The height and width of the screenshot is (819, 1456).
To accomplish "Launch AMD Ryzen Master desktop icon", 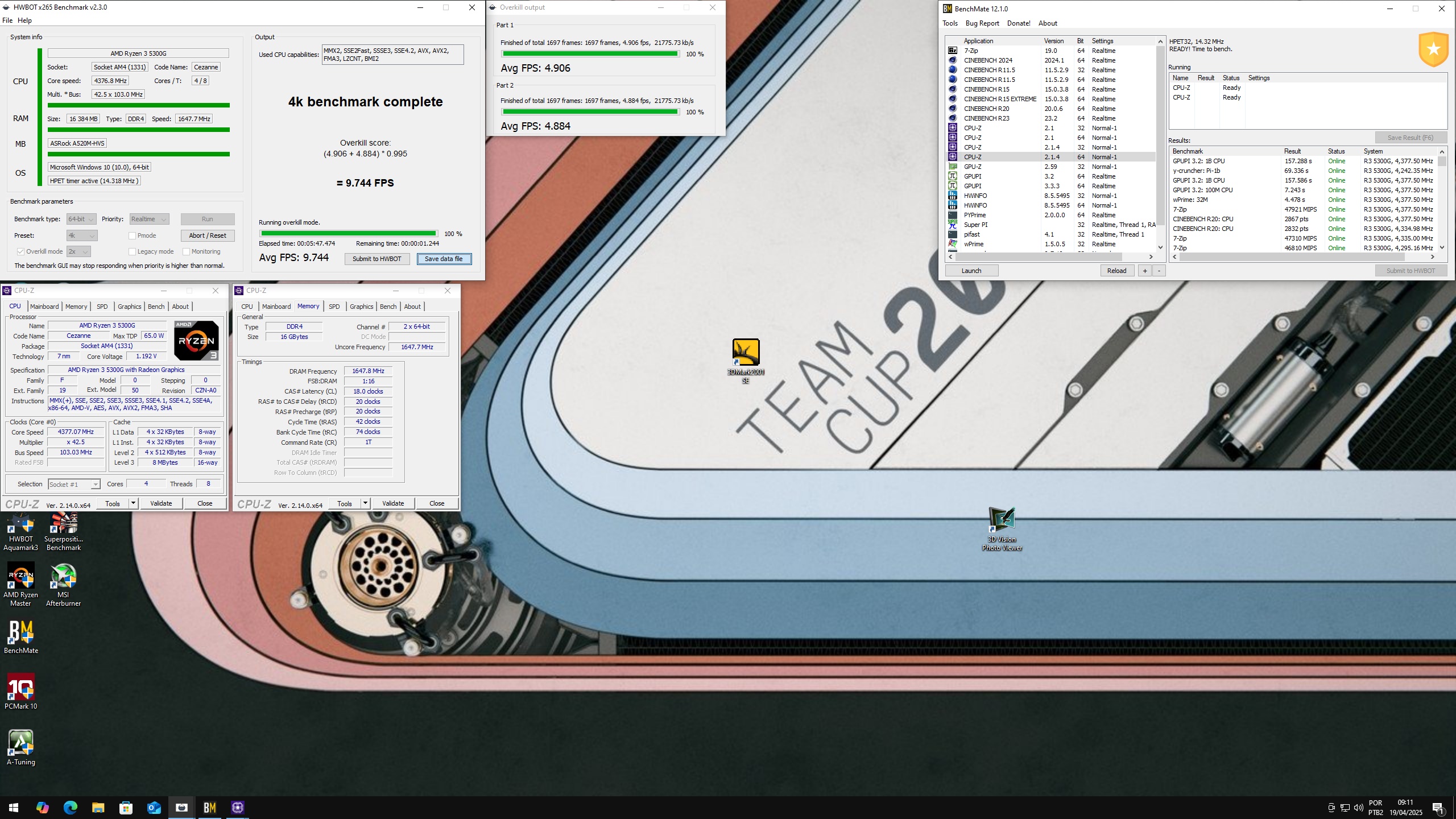I will click(x=21, y=585).
